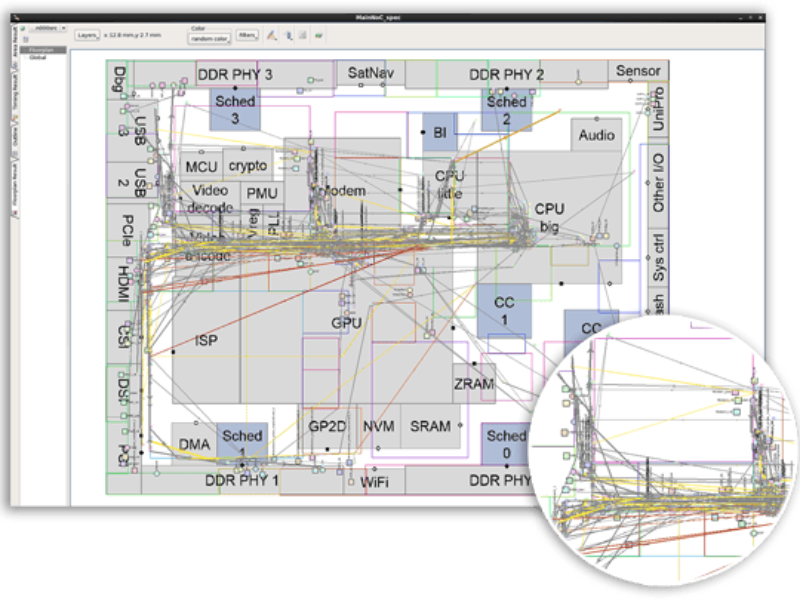This screenshot has height=600, width=800.
Task: Click the pushpin toolbar icon next to Filters
Action: click(289, 34)
